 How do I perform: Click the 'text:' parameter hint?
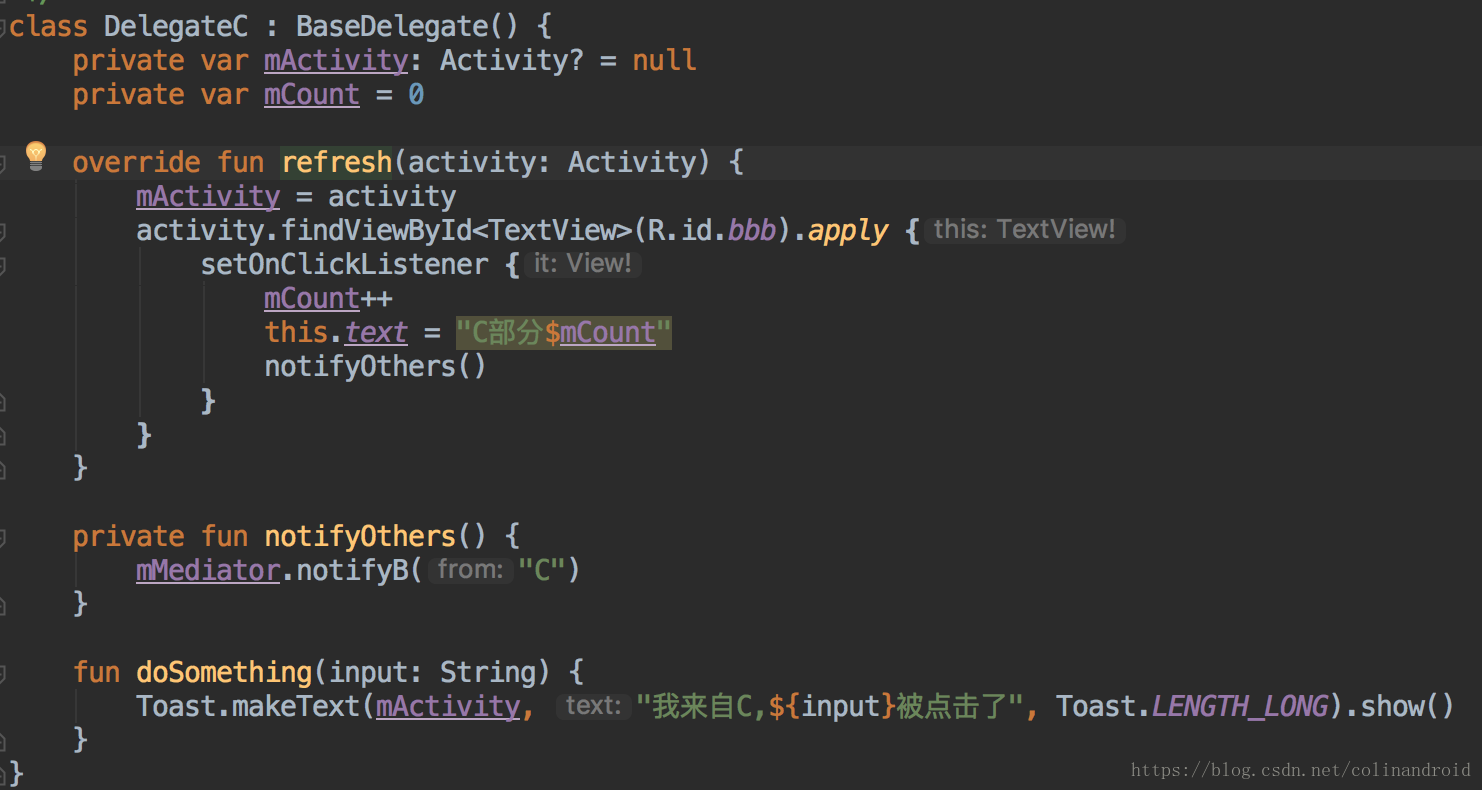(593, 706)
